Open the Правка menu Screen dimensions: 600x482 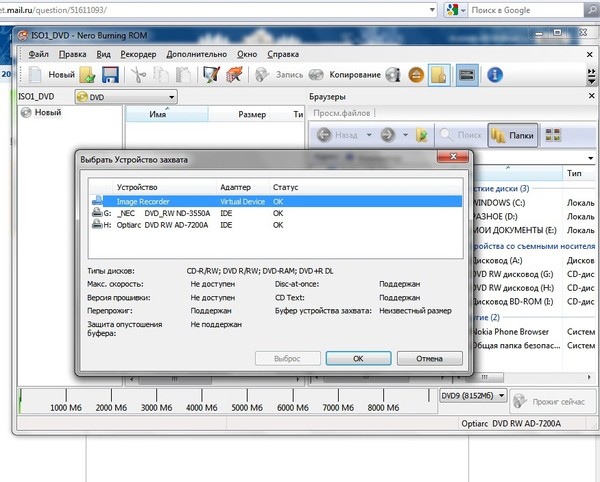(72, 54)
